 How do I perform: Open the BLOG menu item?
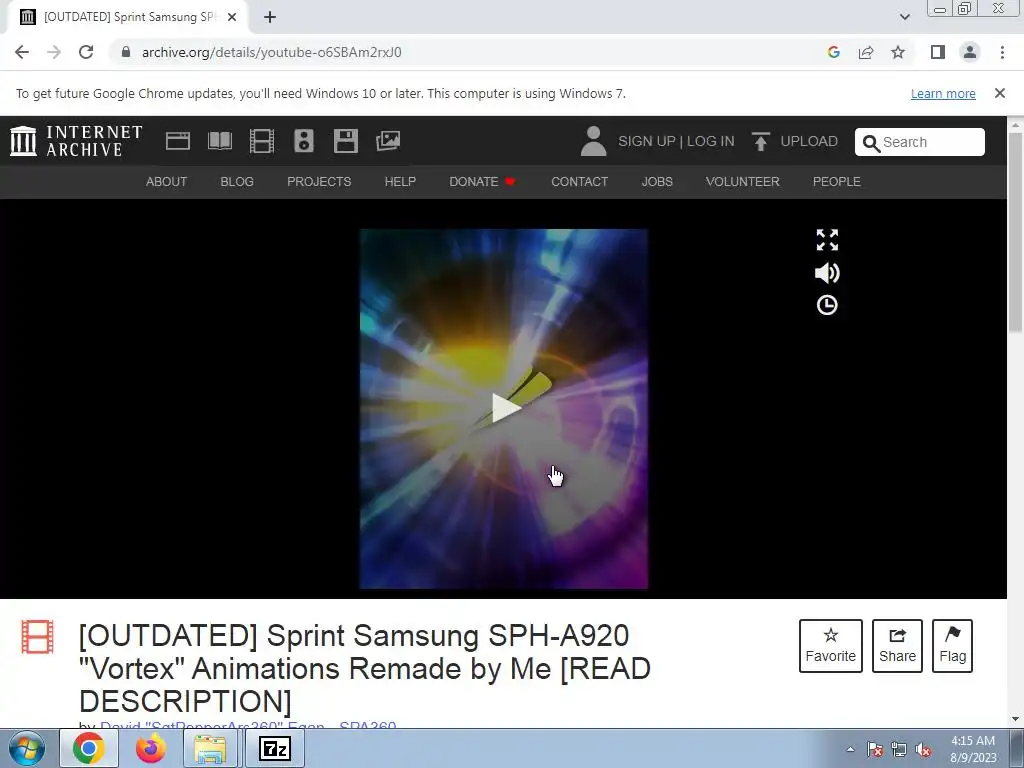tap(237, 182)
